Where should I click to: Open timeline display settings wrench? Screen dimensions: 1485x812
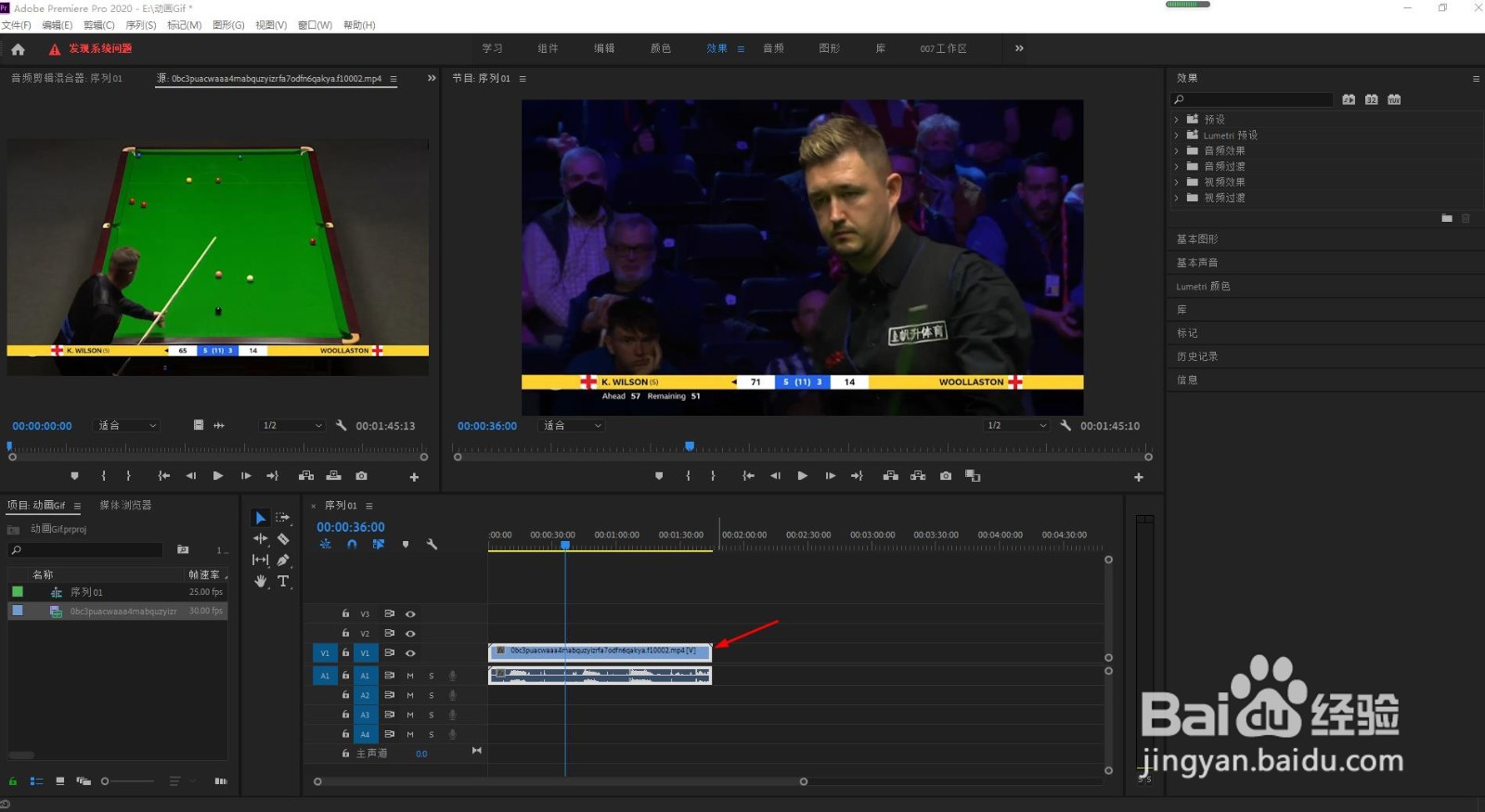pyautogui.click(x=432, y=545)
